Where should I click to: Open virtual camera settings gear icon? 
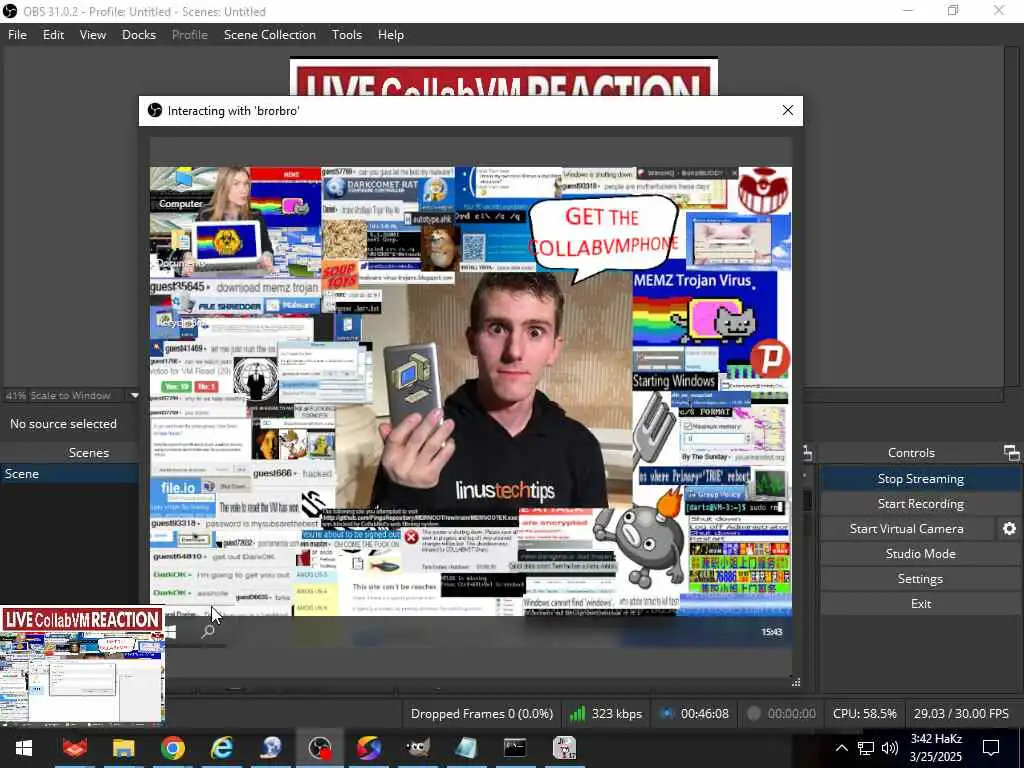click(1009, 528)
